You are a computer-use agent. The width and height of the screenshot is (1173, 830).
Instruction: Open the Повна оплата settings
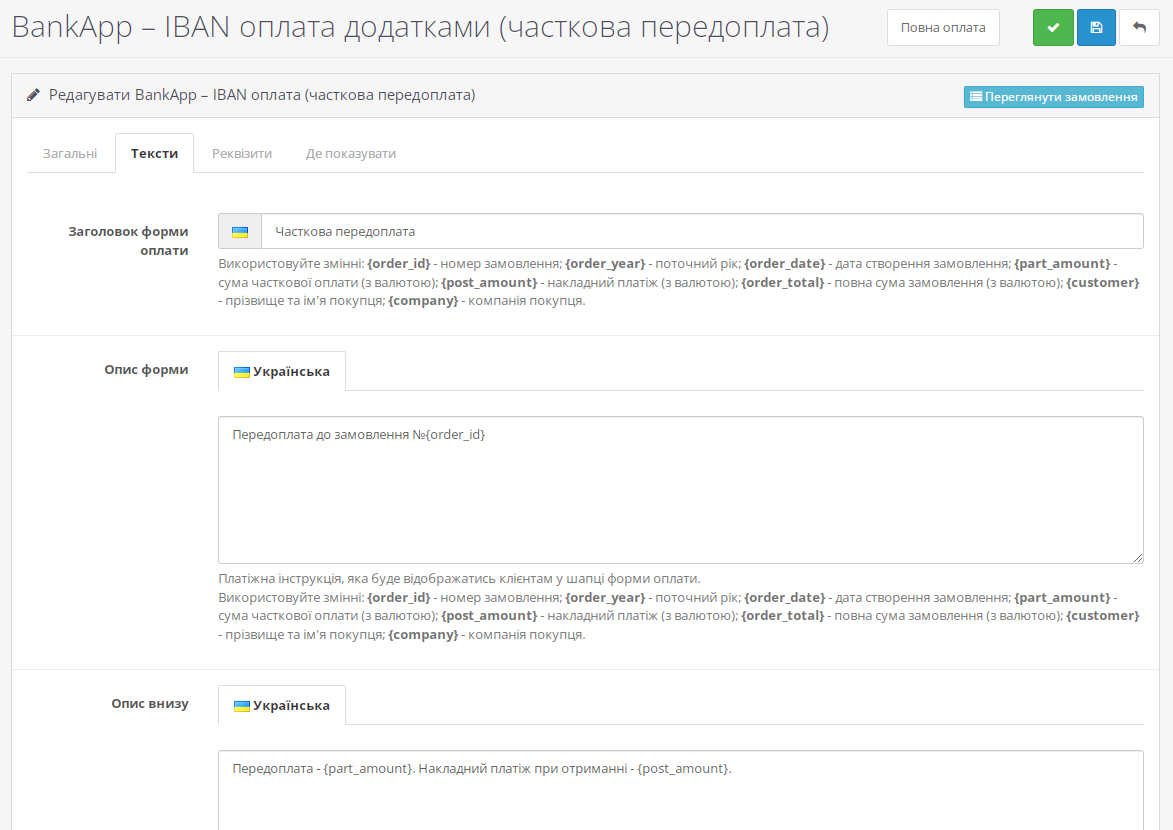point(943,28)
